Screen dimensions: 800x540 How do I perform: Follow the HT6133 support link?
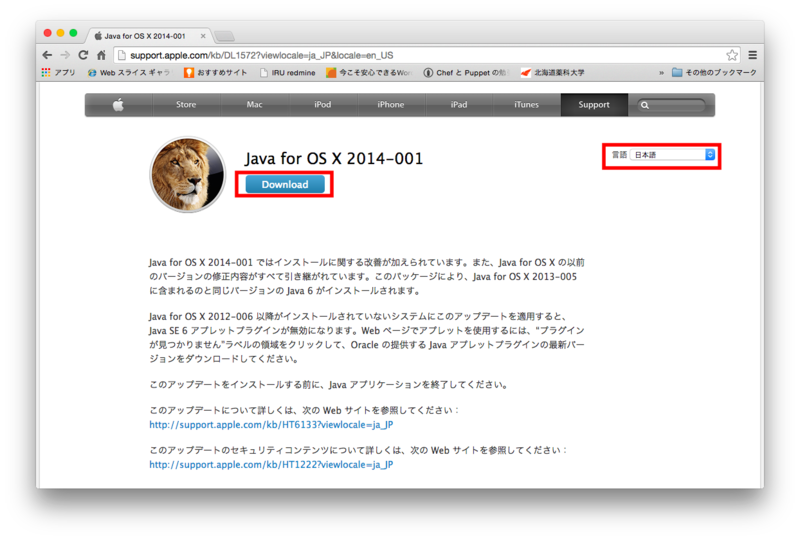click(271, 425)
